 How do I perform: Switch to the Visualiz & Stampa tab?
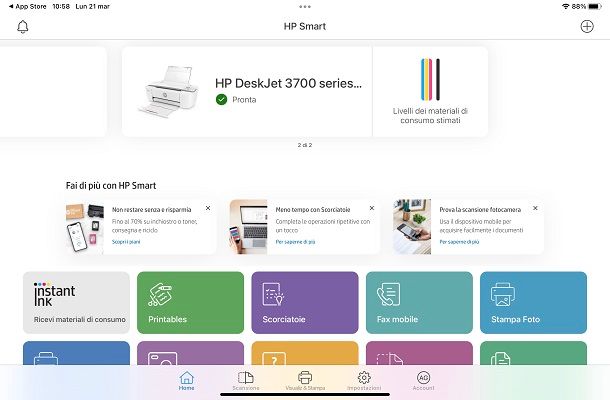305,381
